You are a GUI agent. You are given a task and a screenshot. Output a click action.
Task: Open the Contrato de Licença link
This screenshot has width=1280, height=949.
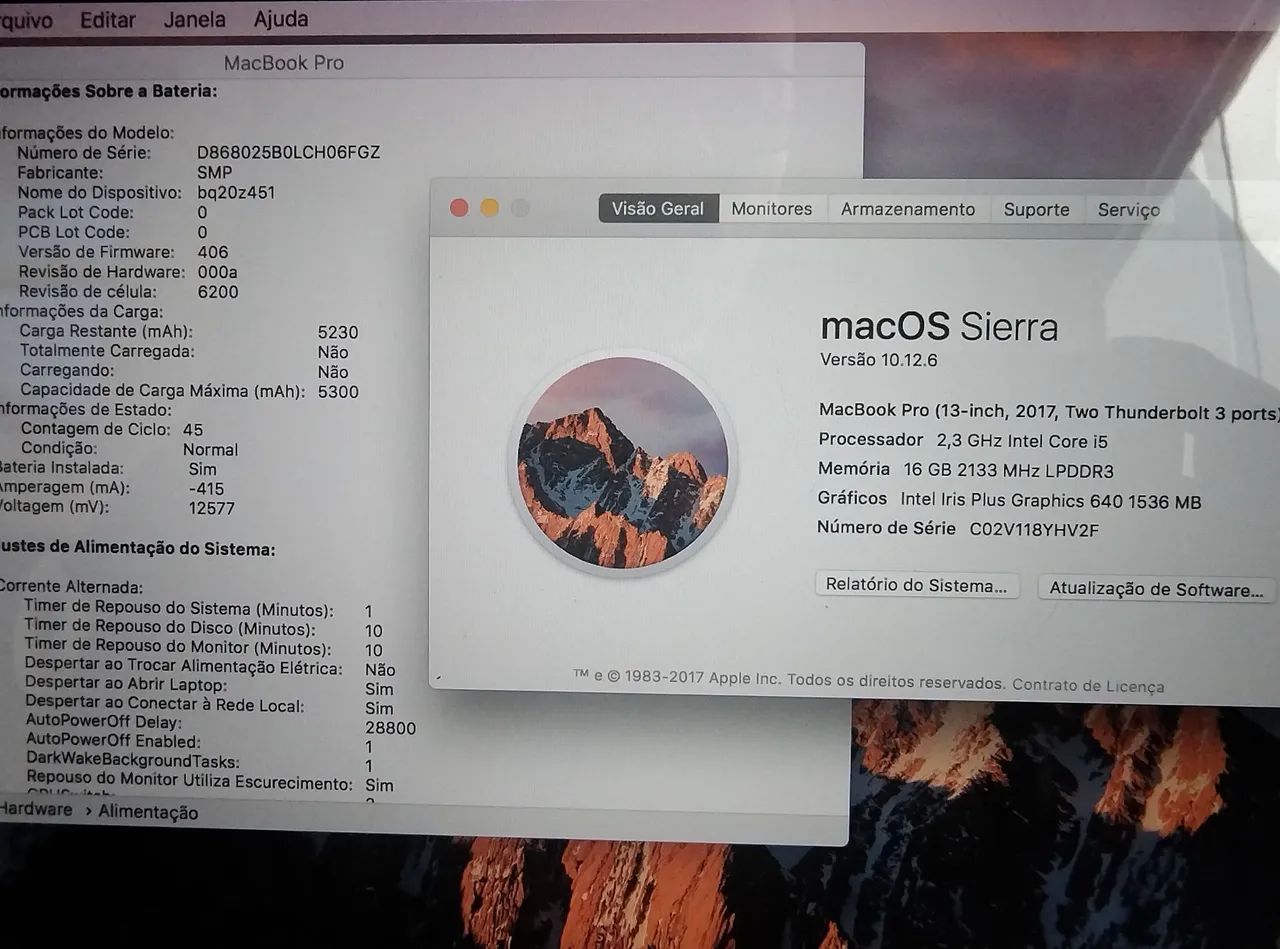point(1088,685)
